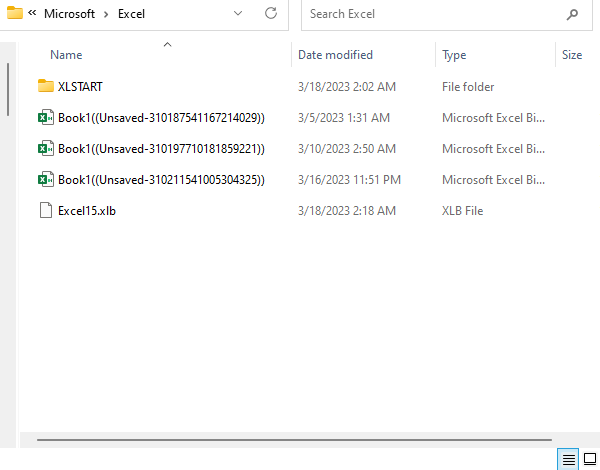Click the folder icon in address bar
The width and height of the screenshot is (600, 470).
pyautogui.click(x=15, y=13)
